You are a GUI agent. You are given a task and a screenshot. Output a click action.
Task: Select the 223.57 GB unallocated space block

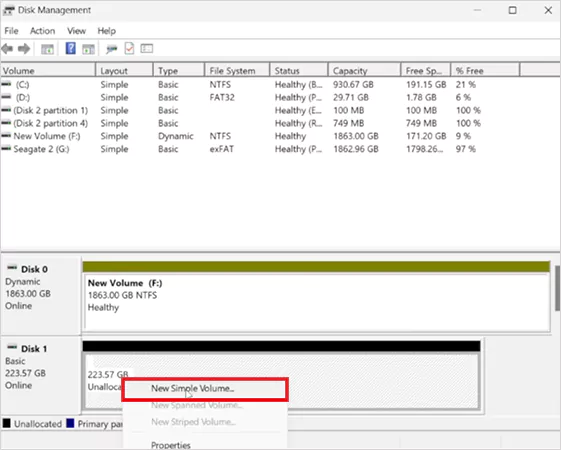coord(281,375)
